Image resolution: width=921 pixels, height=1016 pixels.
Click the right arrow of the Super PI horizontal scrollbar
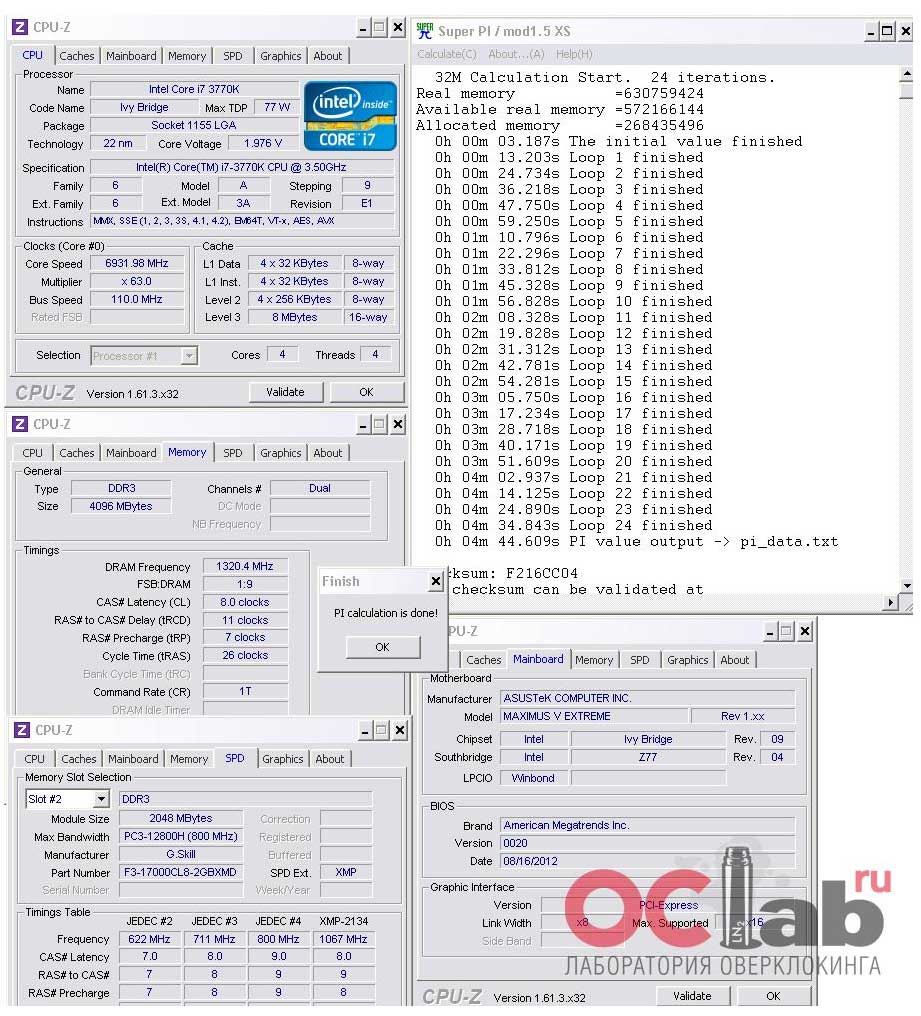(891, 603)
